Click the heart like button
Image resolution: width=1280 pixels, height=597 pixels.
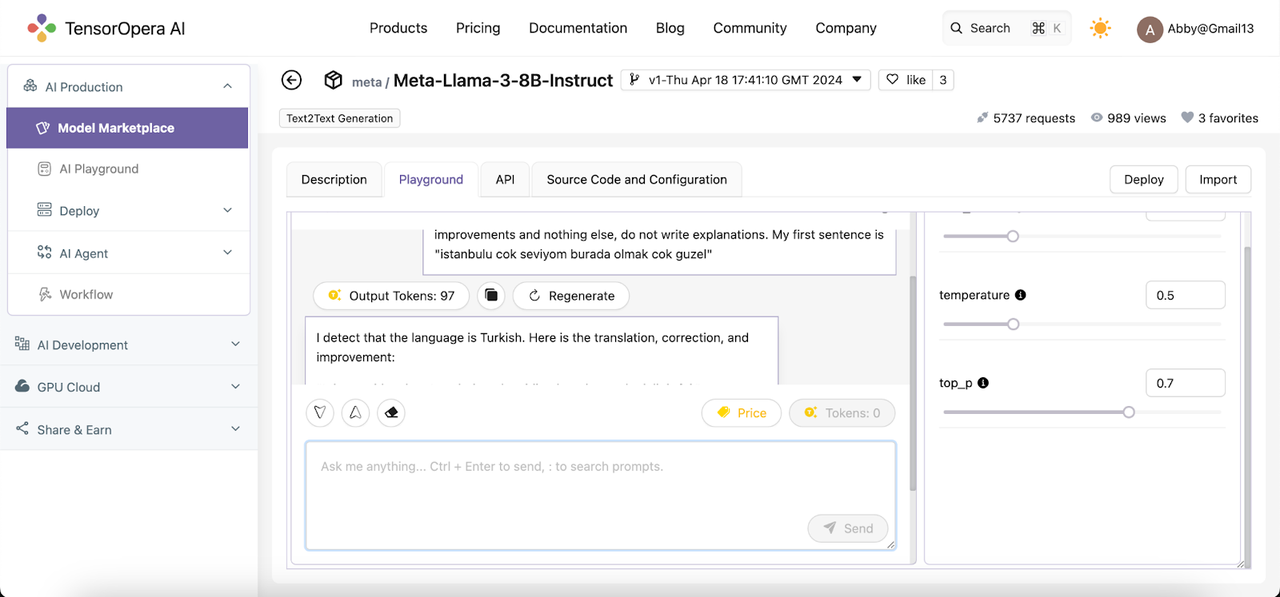coord(904,80)
